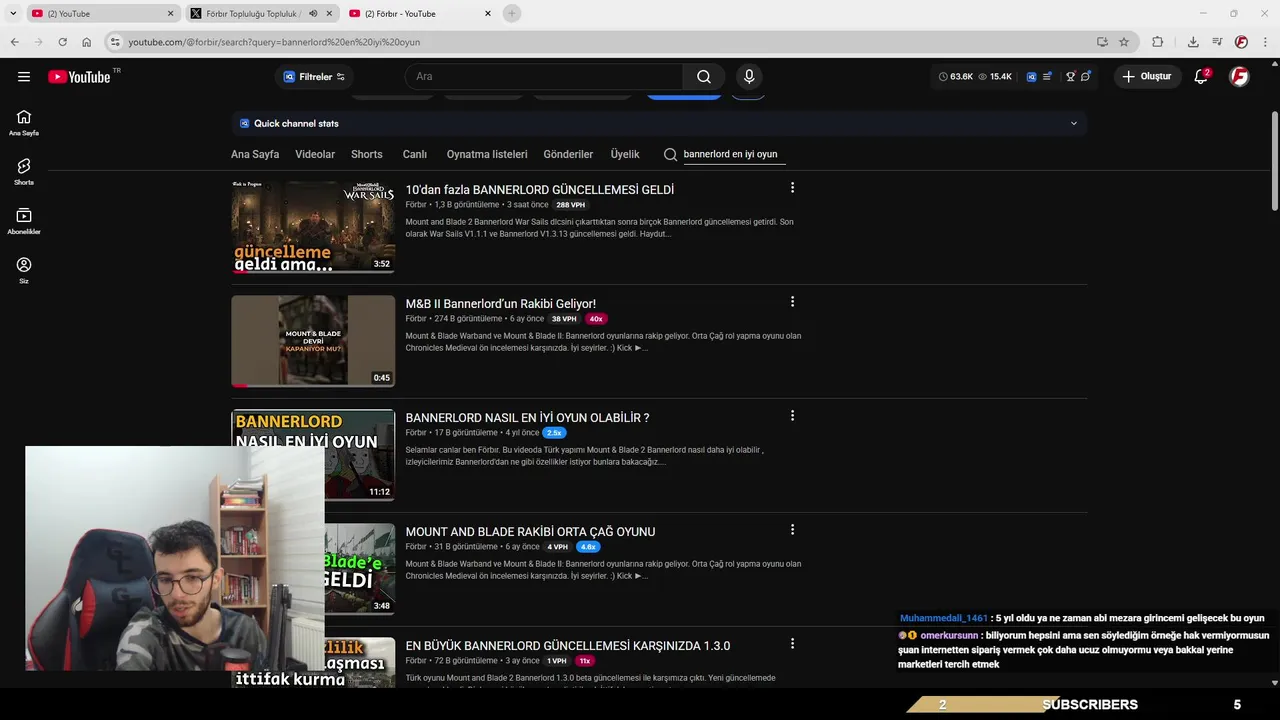Open browser extensions puzzle icon

point(1157,42)
